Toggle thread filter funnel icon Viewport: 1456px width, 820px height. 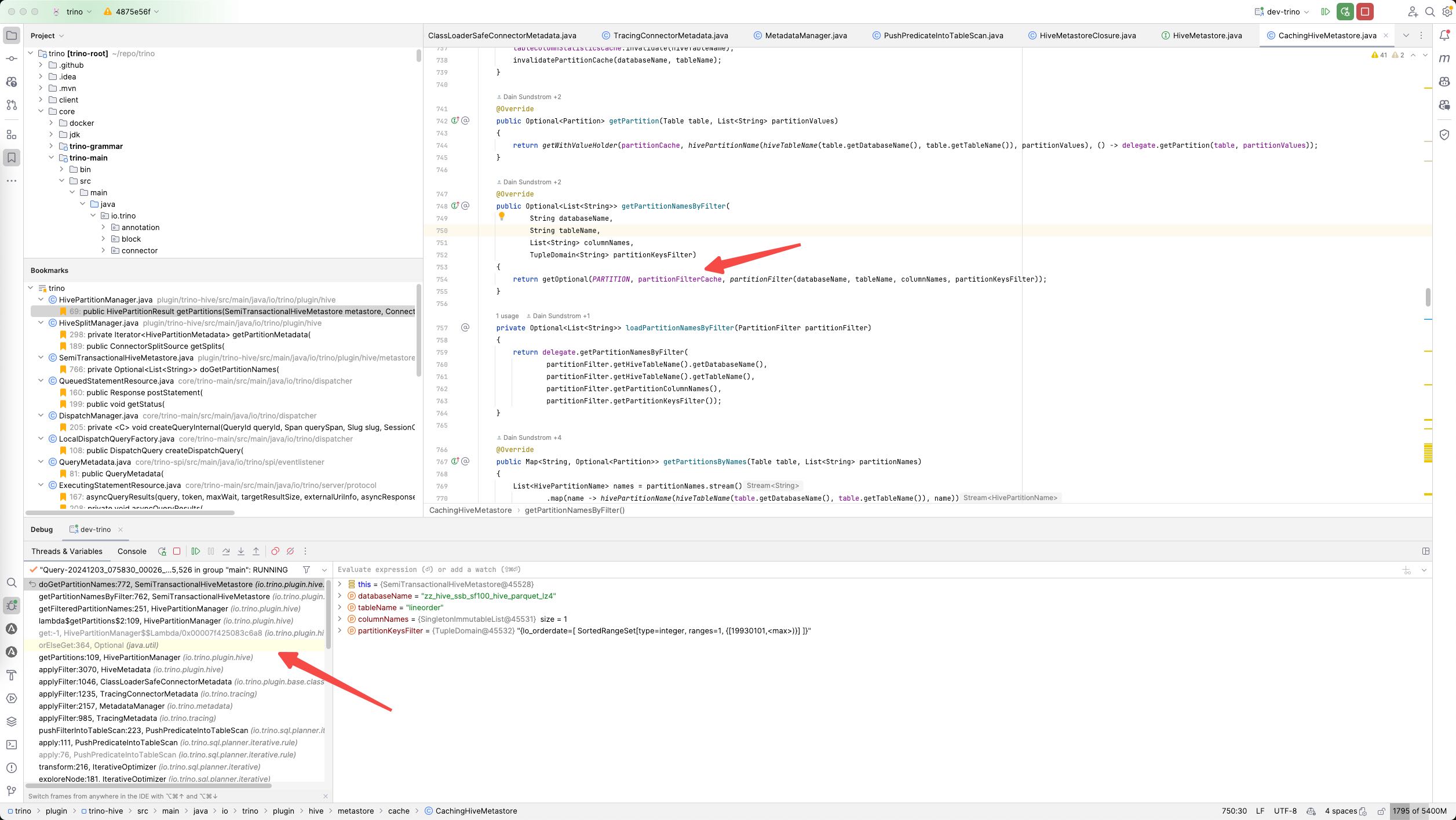tap(306, 570)
